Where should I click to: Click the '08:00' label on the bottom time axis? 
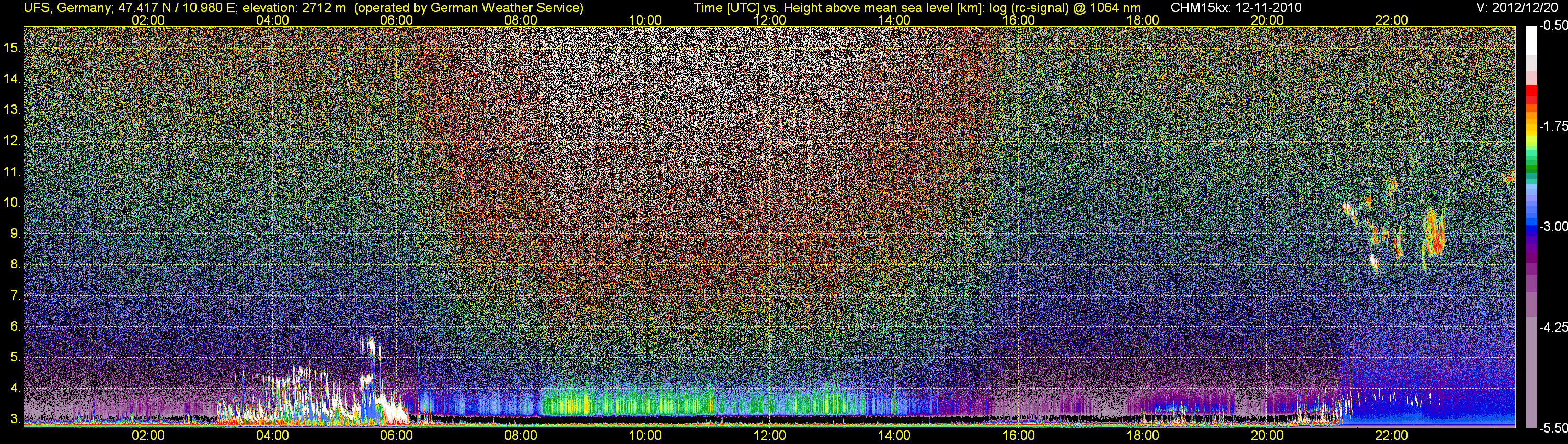[521, 436]
